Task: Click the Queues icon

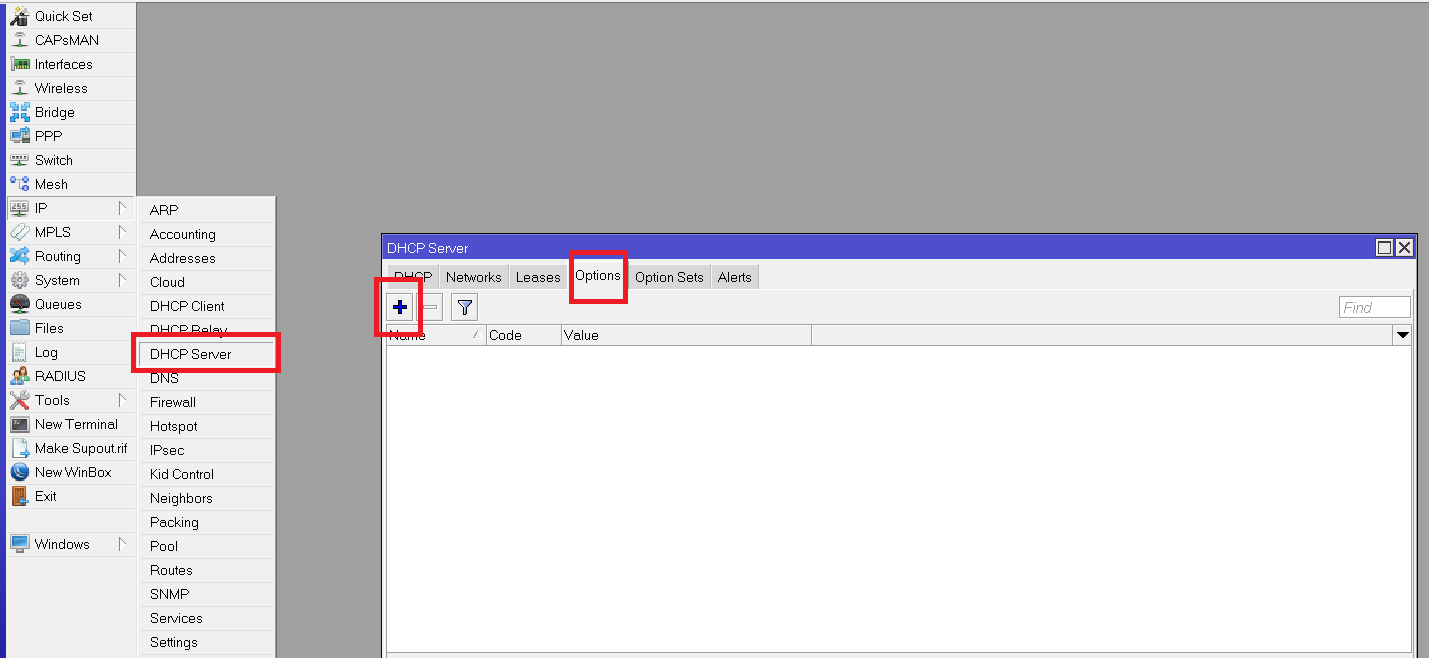Action: [x=20, y=304]
